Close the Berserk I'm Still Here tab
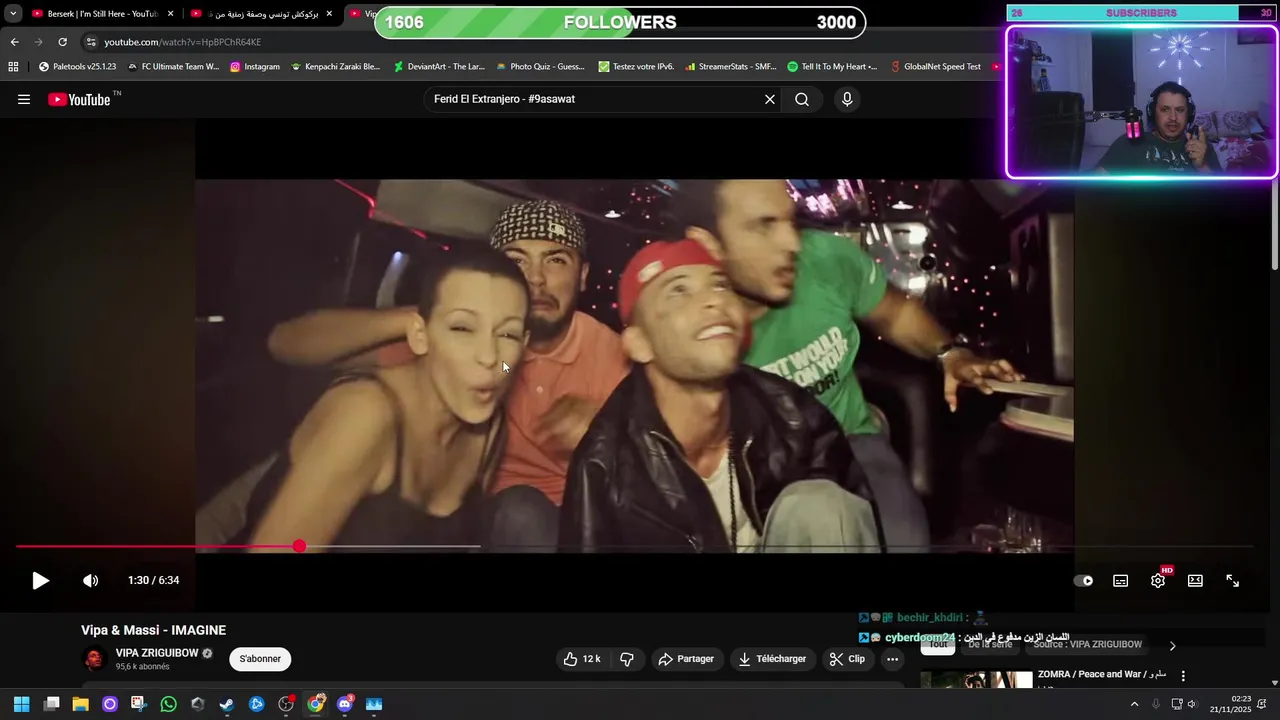 click(x=170, y=14)
